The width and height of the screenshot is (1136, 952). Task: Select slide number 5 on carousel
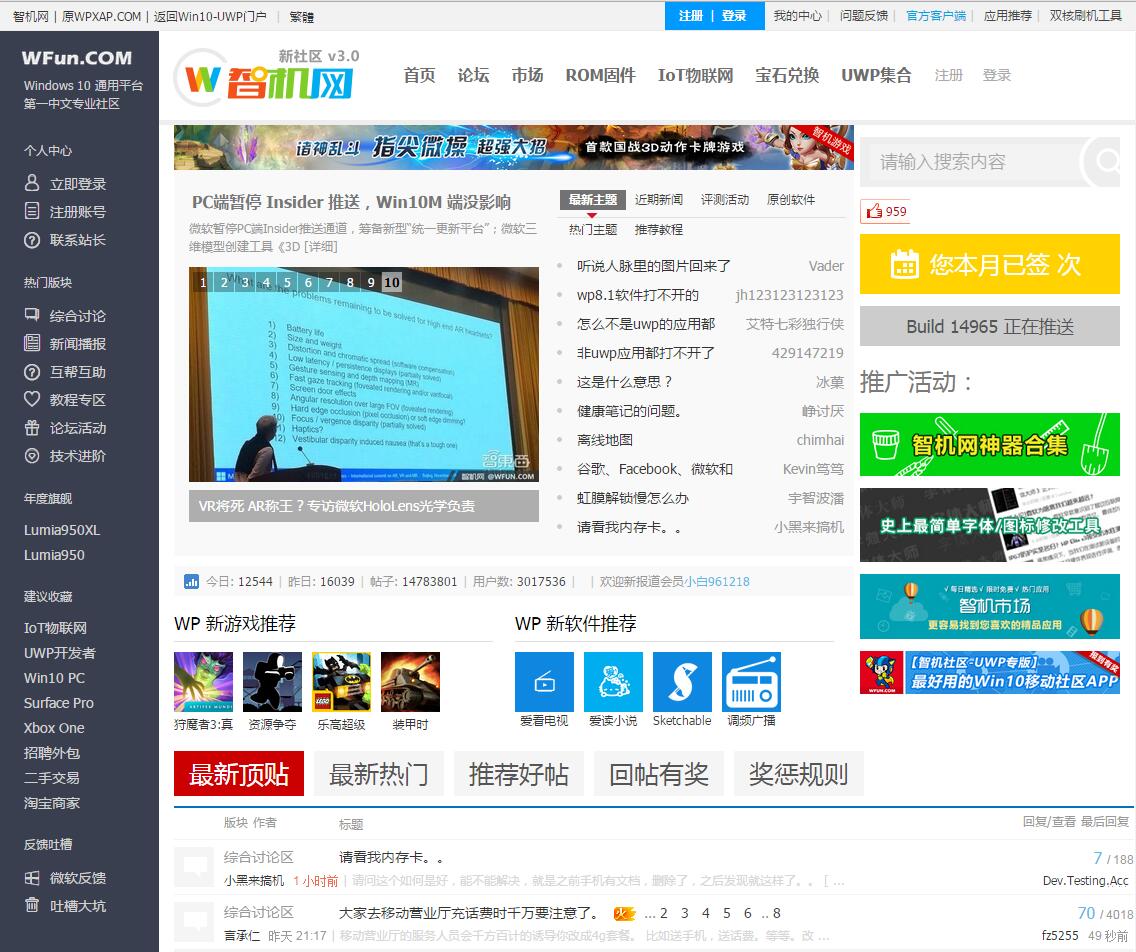(288, 283)
